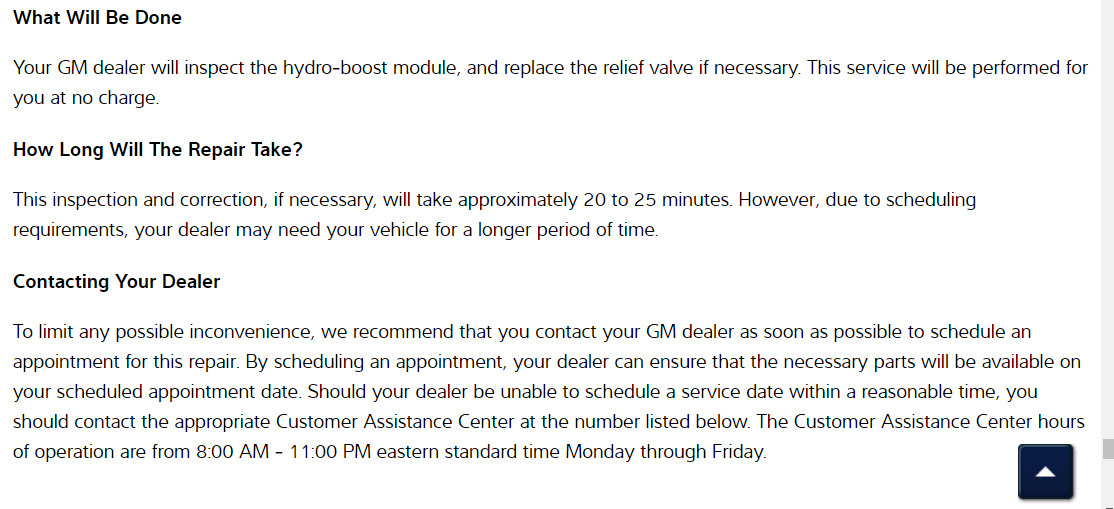
Task: Click the "Contacting Your Dealer" heading
Action: 116,282
